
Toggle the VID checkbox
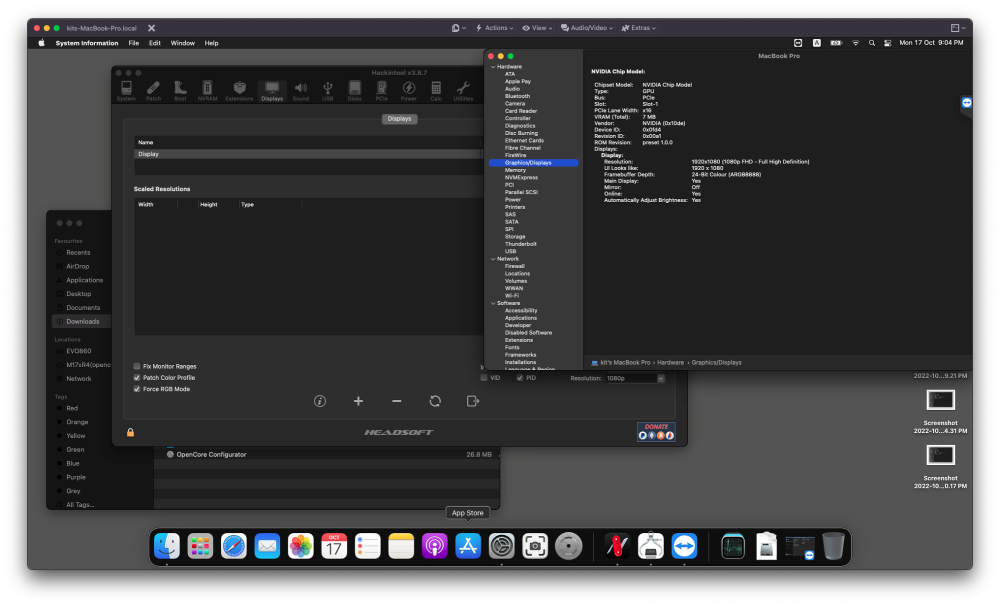484,378
